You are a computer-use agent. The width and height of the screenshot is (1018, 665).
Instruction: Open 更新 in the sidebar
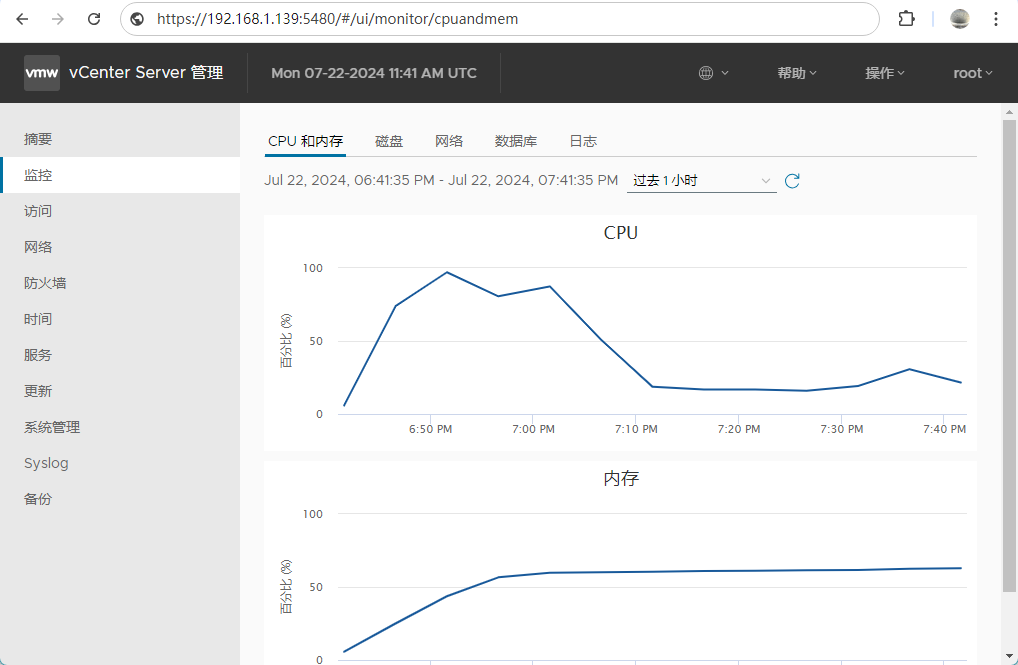[x=120, y=391]
